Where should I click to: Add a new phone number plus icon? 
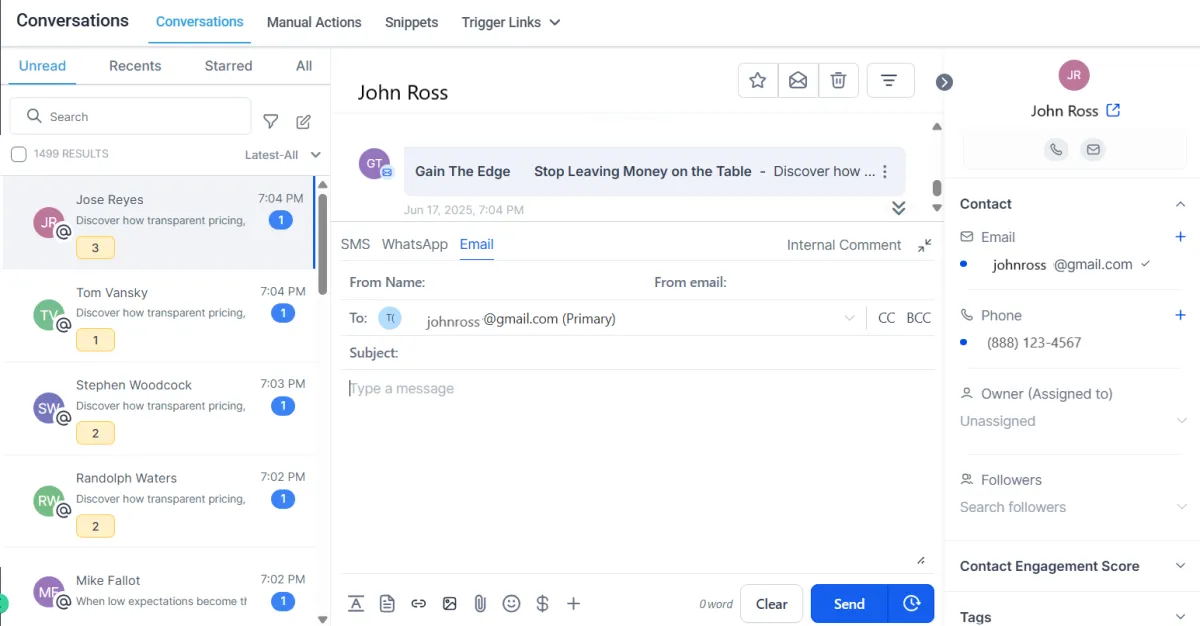coord(1180,315)
